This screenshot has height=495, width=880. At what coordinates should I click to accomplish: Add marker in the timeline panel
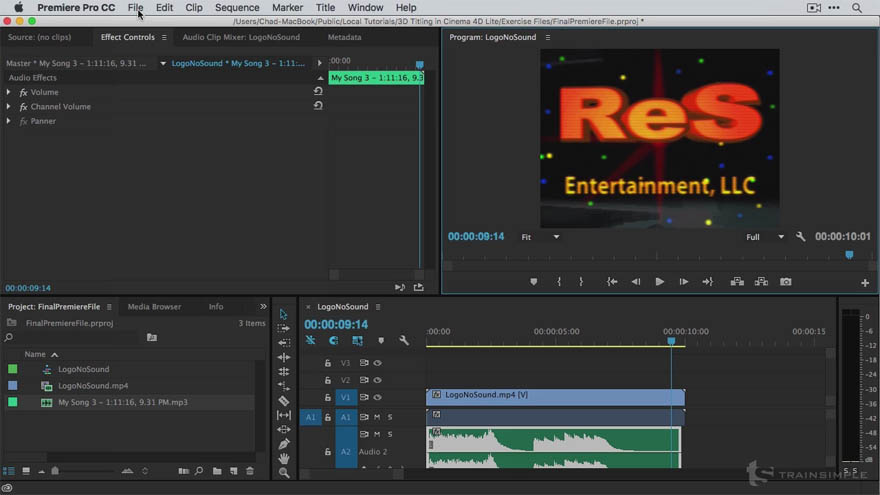click(x=381, y=341)
